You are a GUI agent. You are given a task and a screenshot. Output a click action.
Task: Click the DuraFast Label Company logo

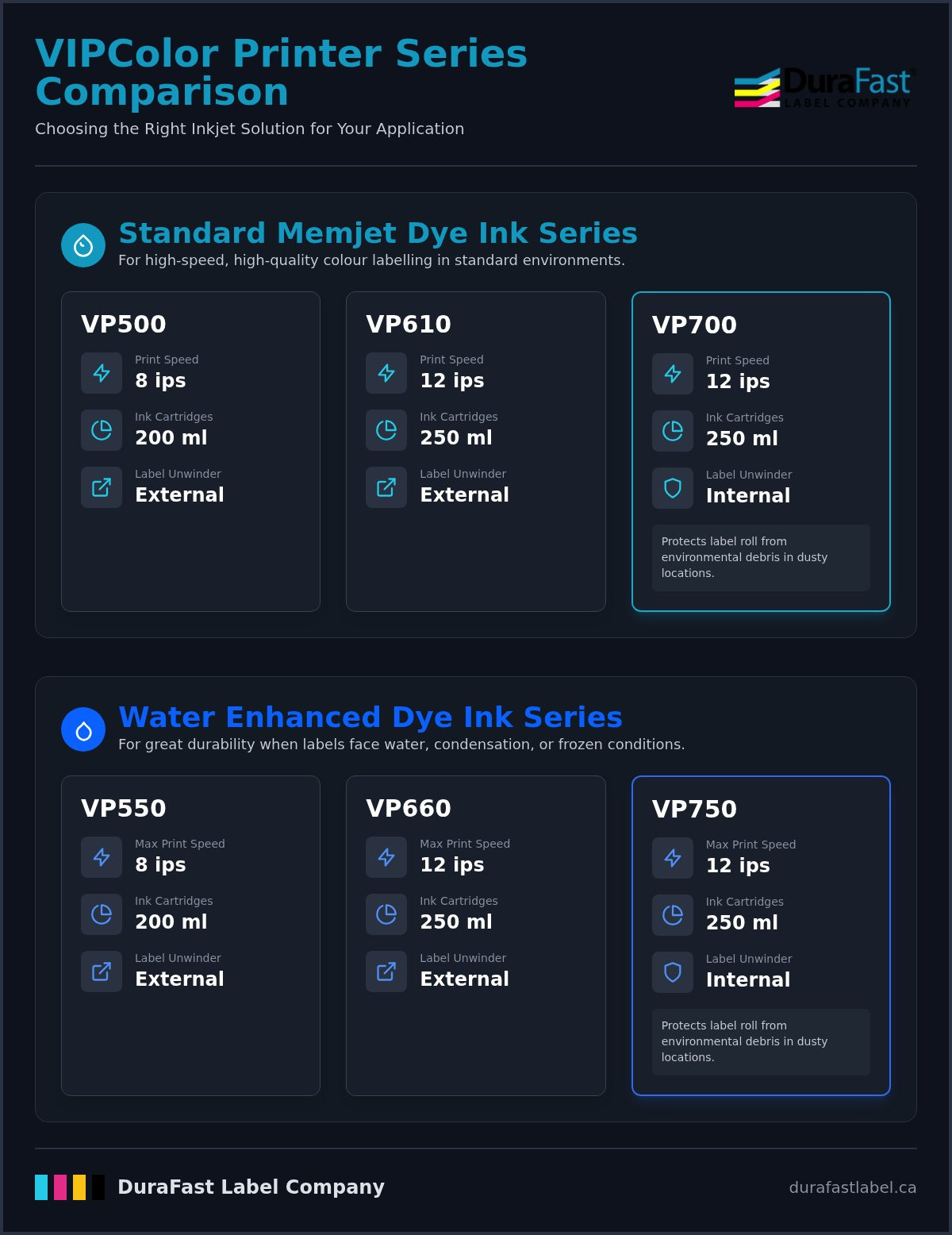click(x=825, y=87)
